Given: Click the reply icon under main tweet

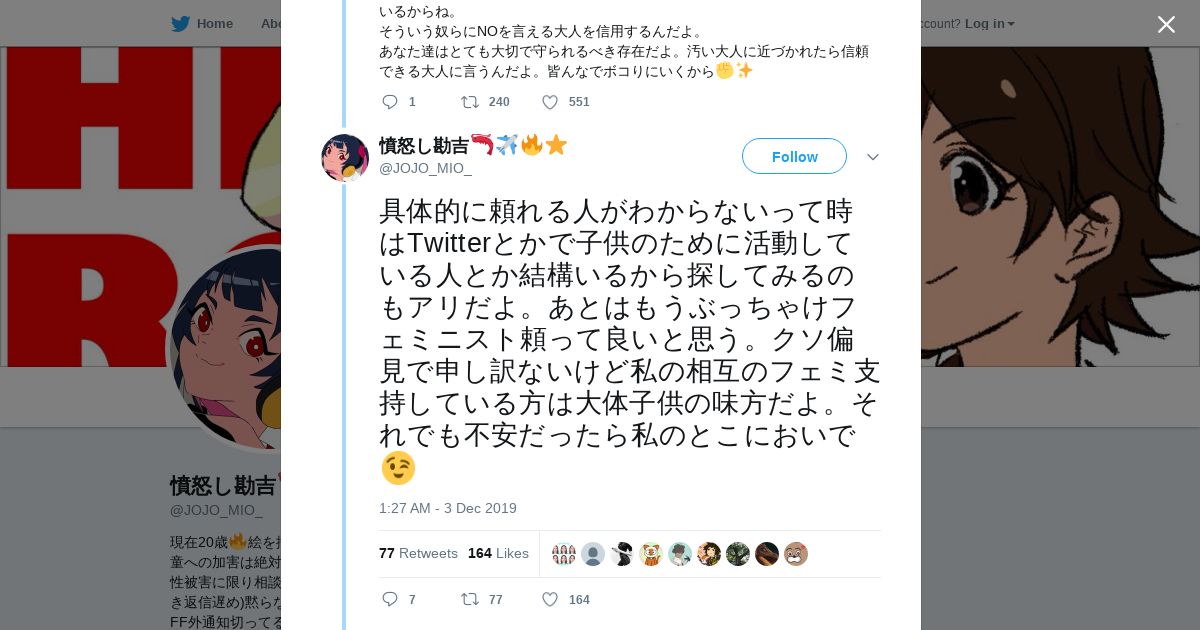Looking at the screenshot, I should [390, 599].
